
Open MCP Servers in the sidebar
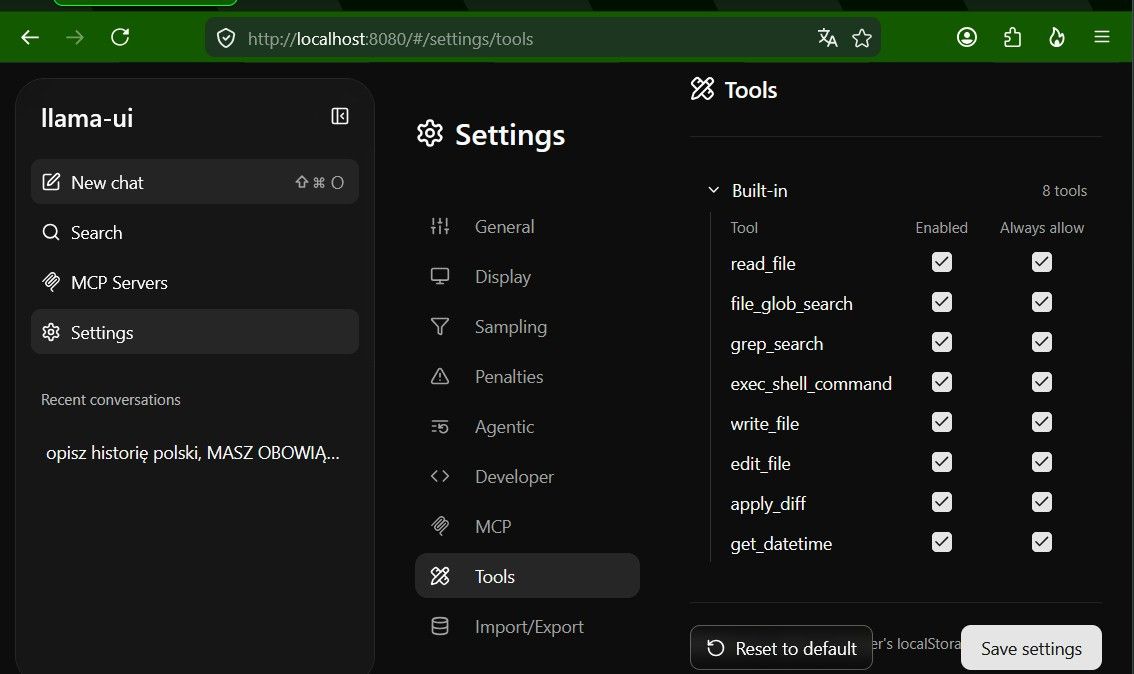[x=195, y=282]
